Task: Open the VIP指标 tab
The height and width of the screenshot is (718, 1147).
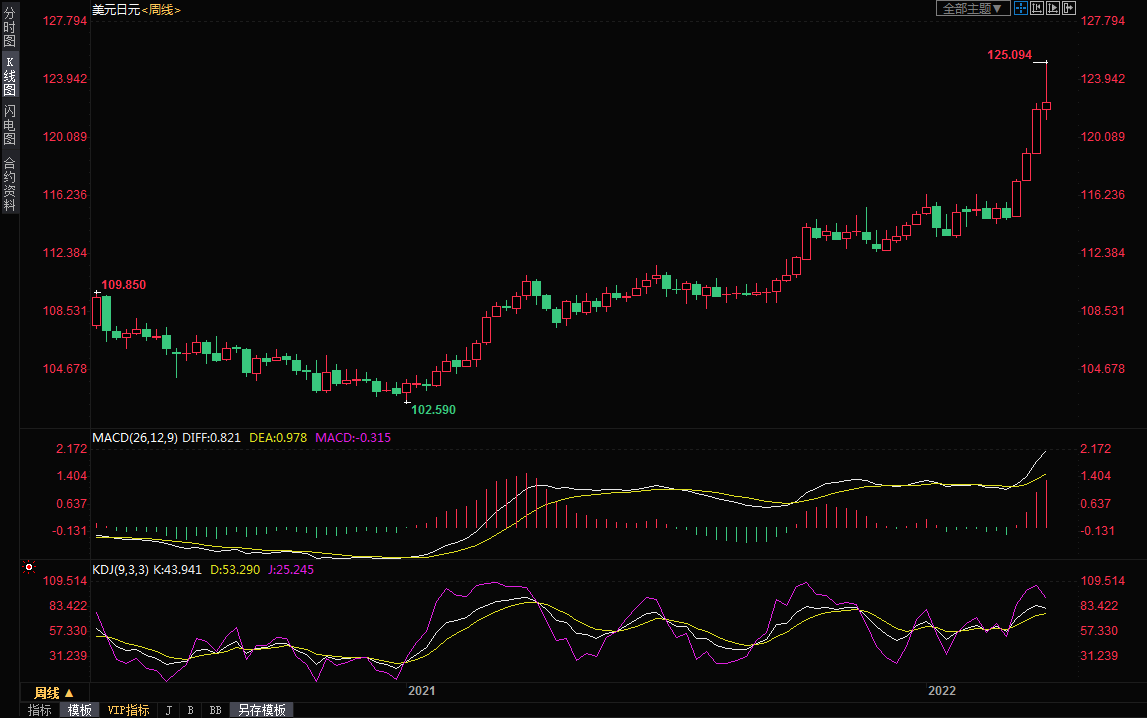Action: coord(128,710)
